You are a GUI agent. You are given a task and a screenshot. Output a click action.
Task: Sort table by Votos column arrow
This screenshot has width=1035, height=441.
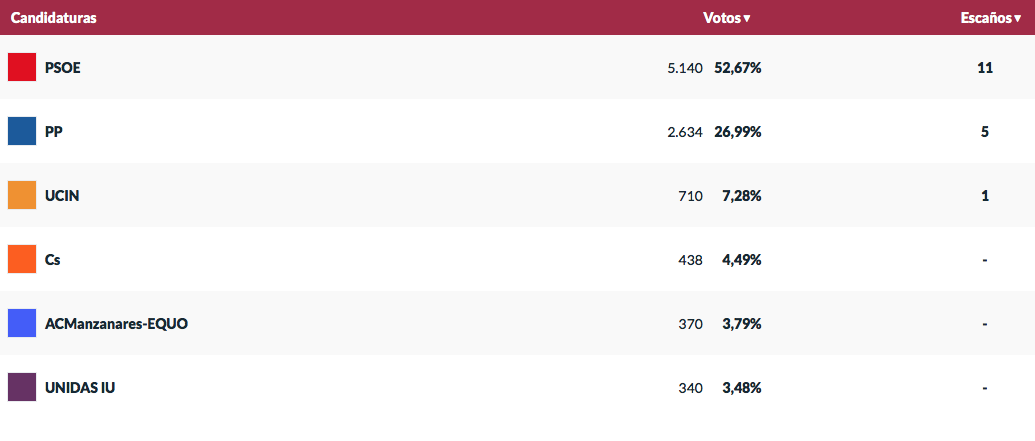point(747,18)
